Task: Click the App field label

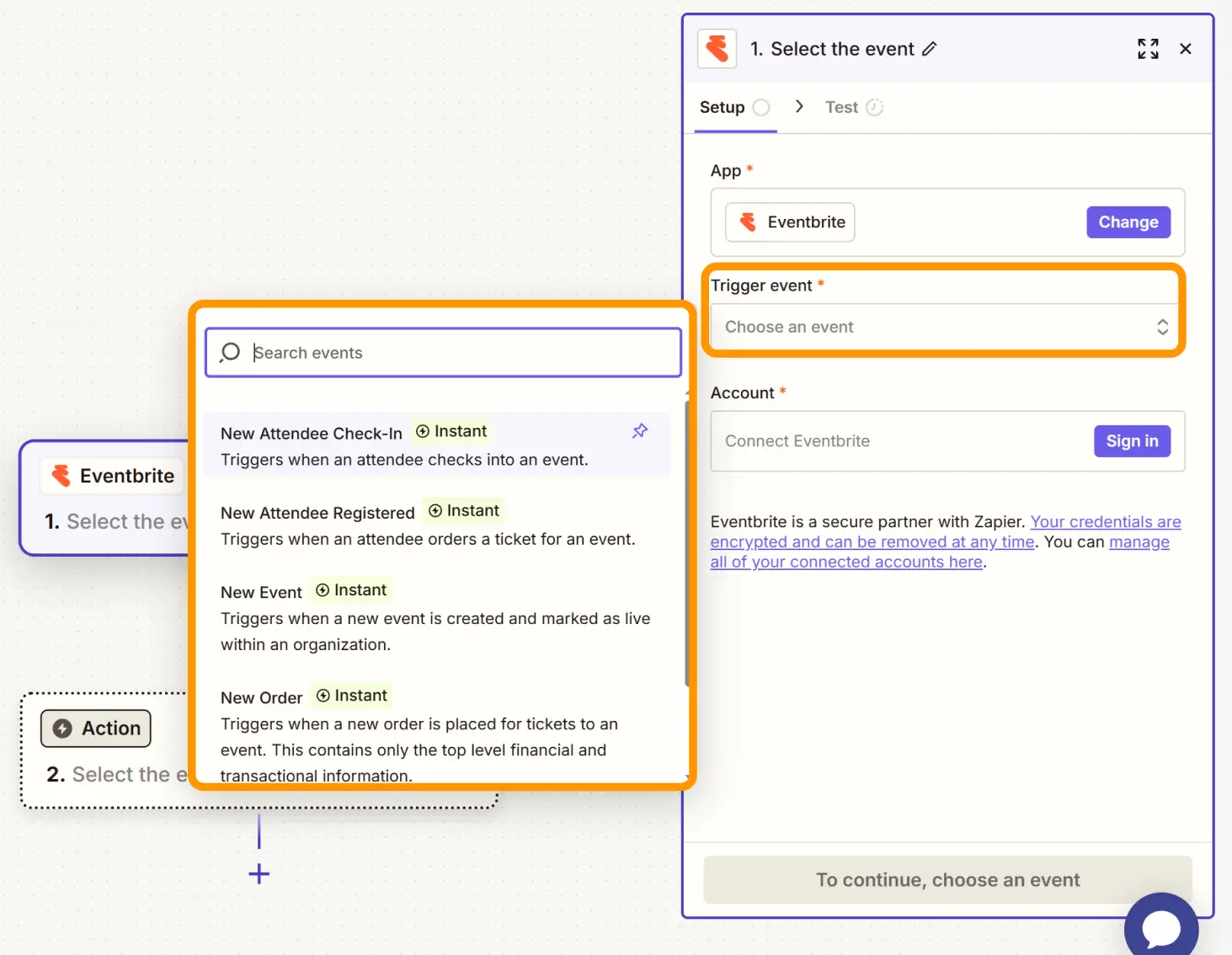Action: click(726, 171)
